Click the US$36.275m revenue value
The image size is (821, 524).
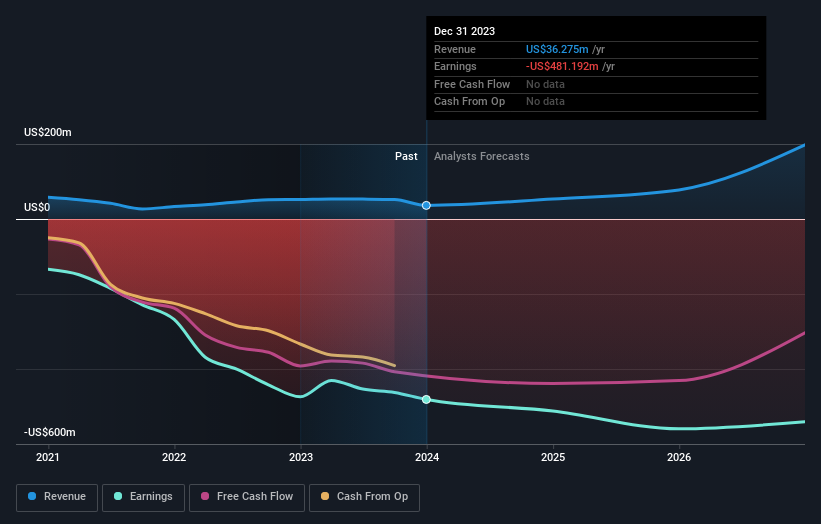point(557,49)
